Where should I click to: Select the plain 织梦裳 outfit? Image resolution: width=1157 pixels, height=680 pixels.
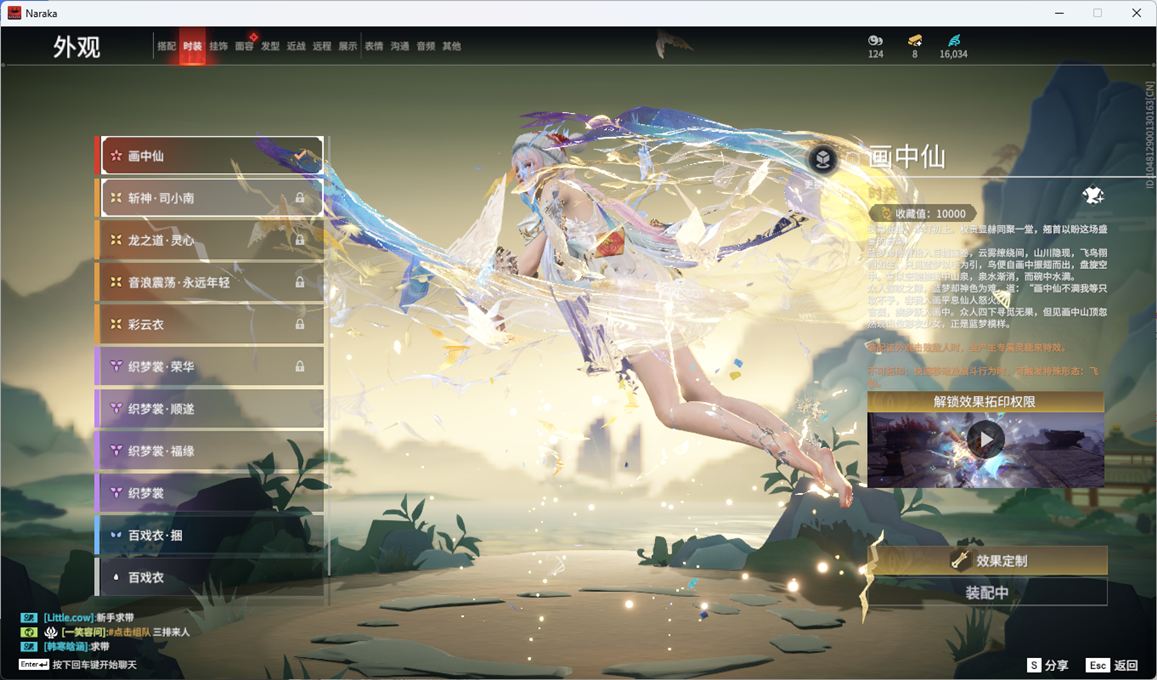click(210, 492)
